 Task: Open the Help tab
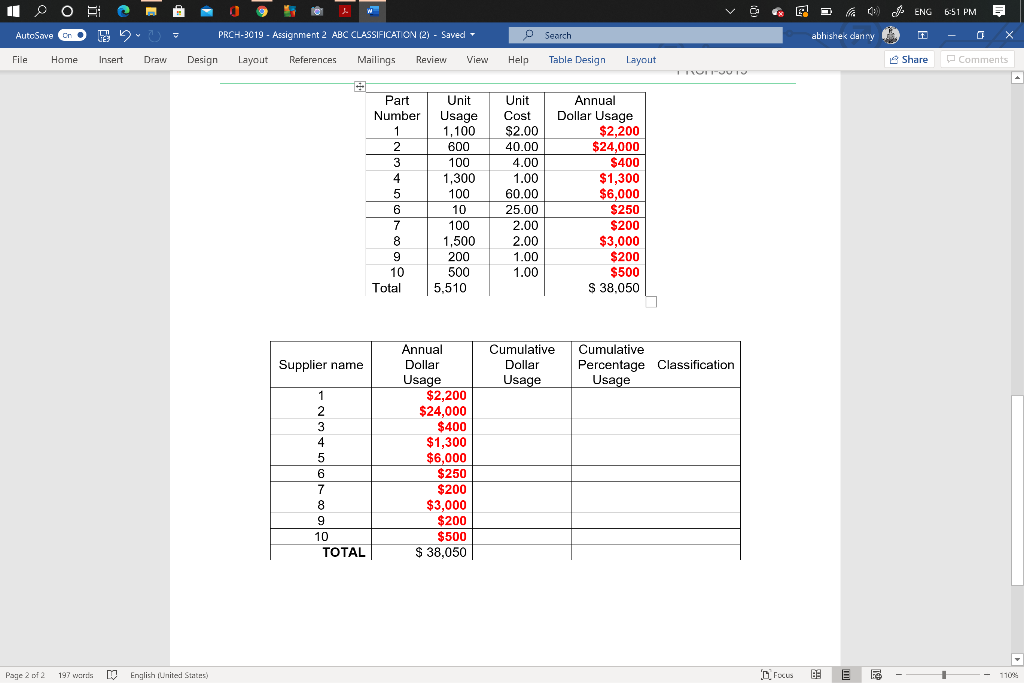[519, 59]
